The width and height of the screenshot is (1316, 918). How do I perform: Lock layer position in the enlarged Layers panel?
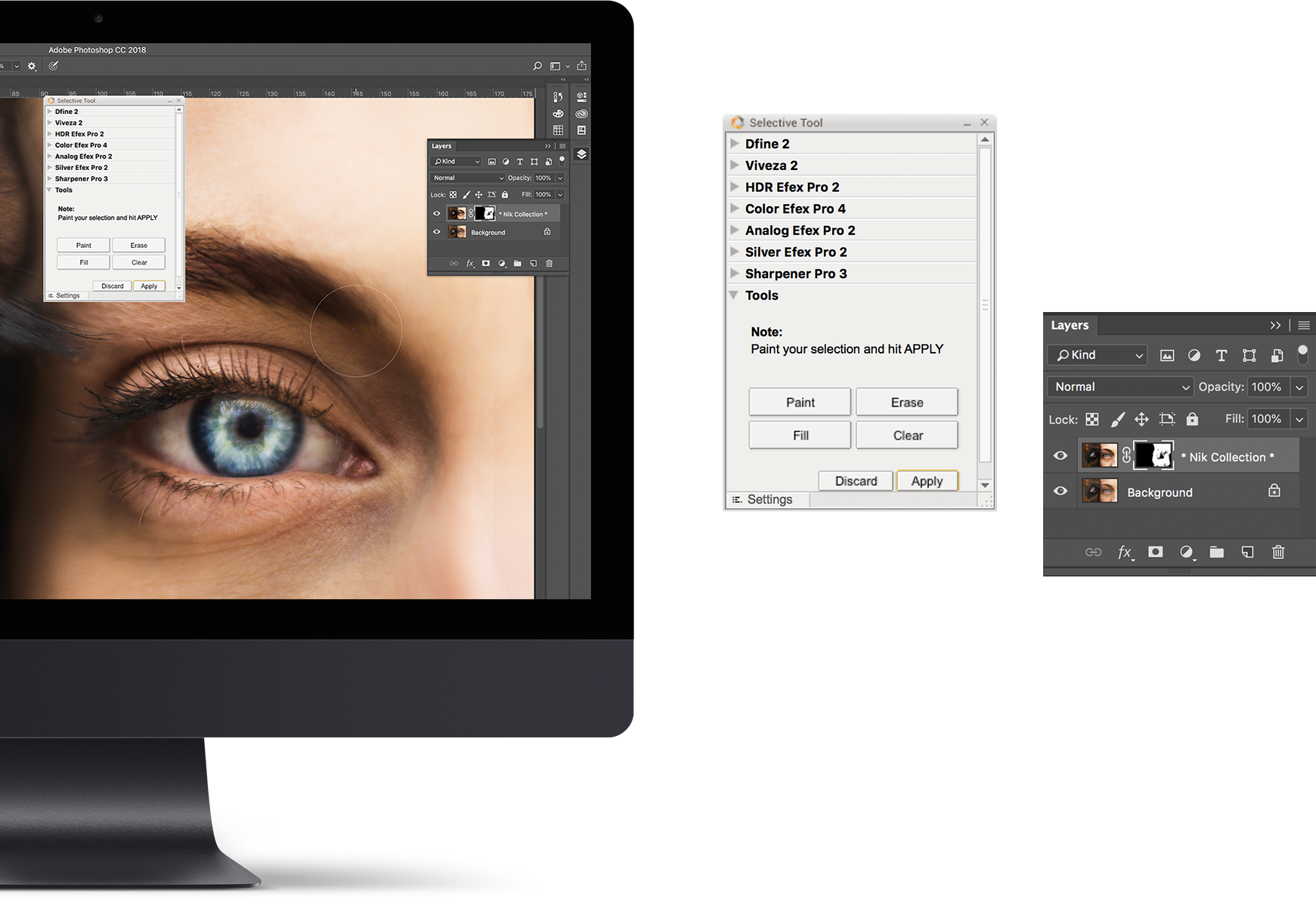click(1141, 419)
